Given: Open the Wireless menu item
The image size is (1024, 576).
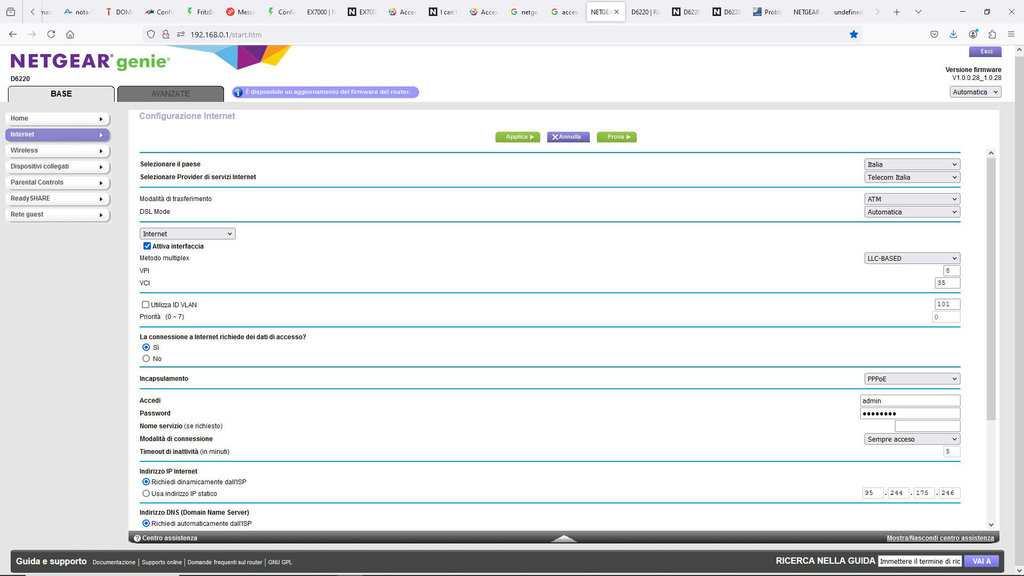Looking at the screenshot, I should click(x=57, y=151).
